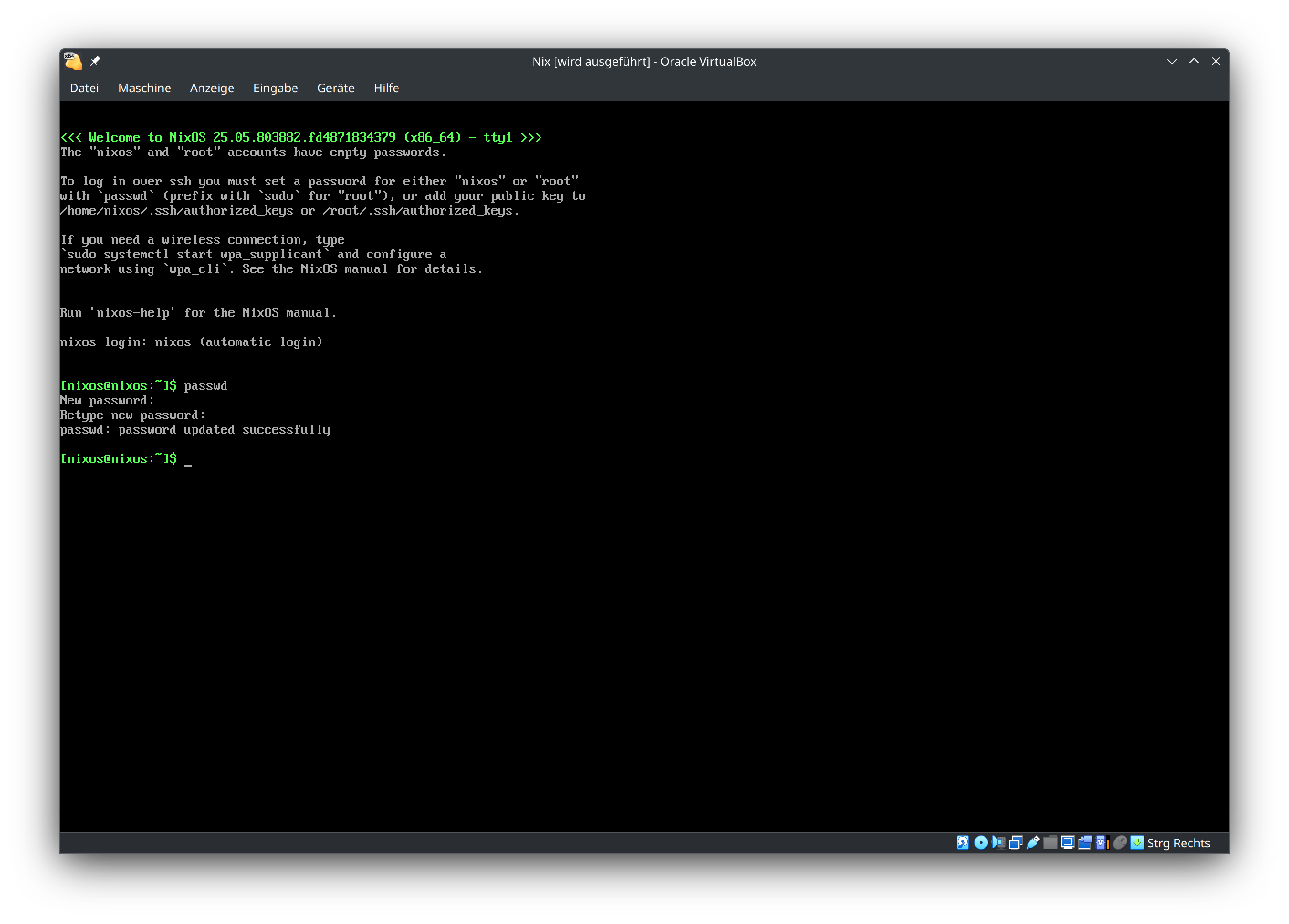Viewport: 1289px width, 924px height.
Task: Click the 'To log in over ssh' line
Action: pos(320,181)
